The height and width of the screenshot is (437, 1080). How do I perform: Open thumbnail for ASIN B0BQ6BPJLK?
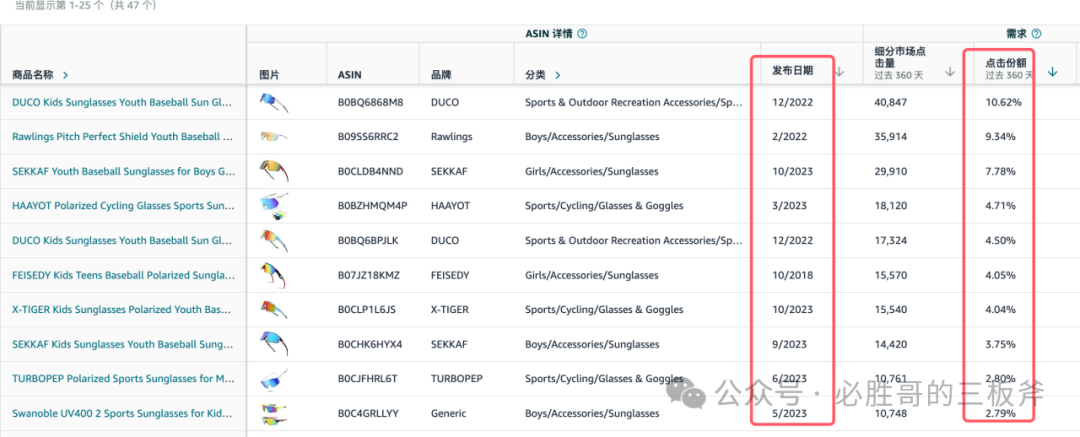pos(273,240)
